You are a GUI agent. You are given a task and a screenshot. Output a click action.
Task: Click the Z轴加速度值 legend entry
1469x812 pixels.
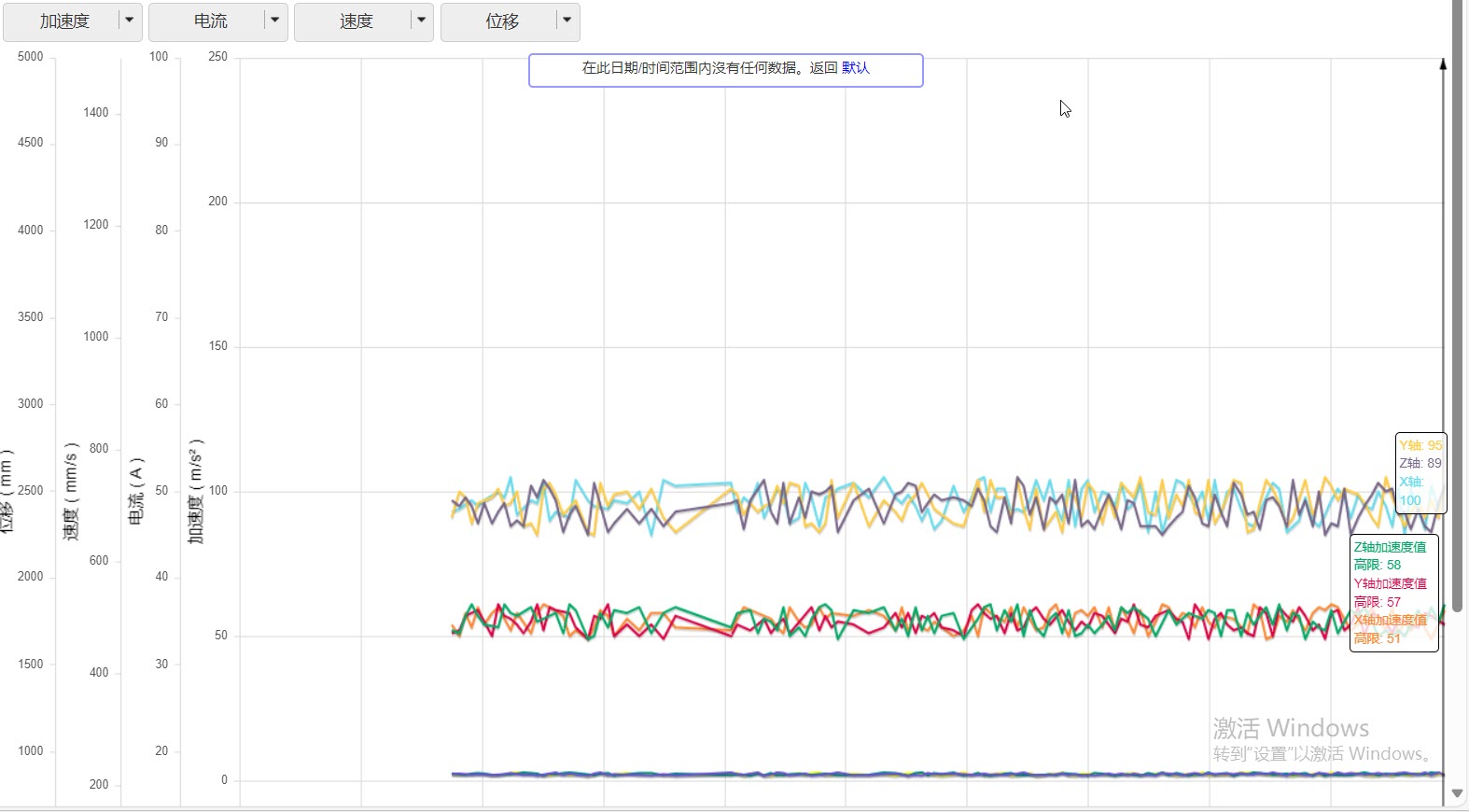coord(1390,547)
